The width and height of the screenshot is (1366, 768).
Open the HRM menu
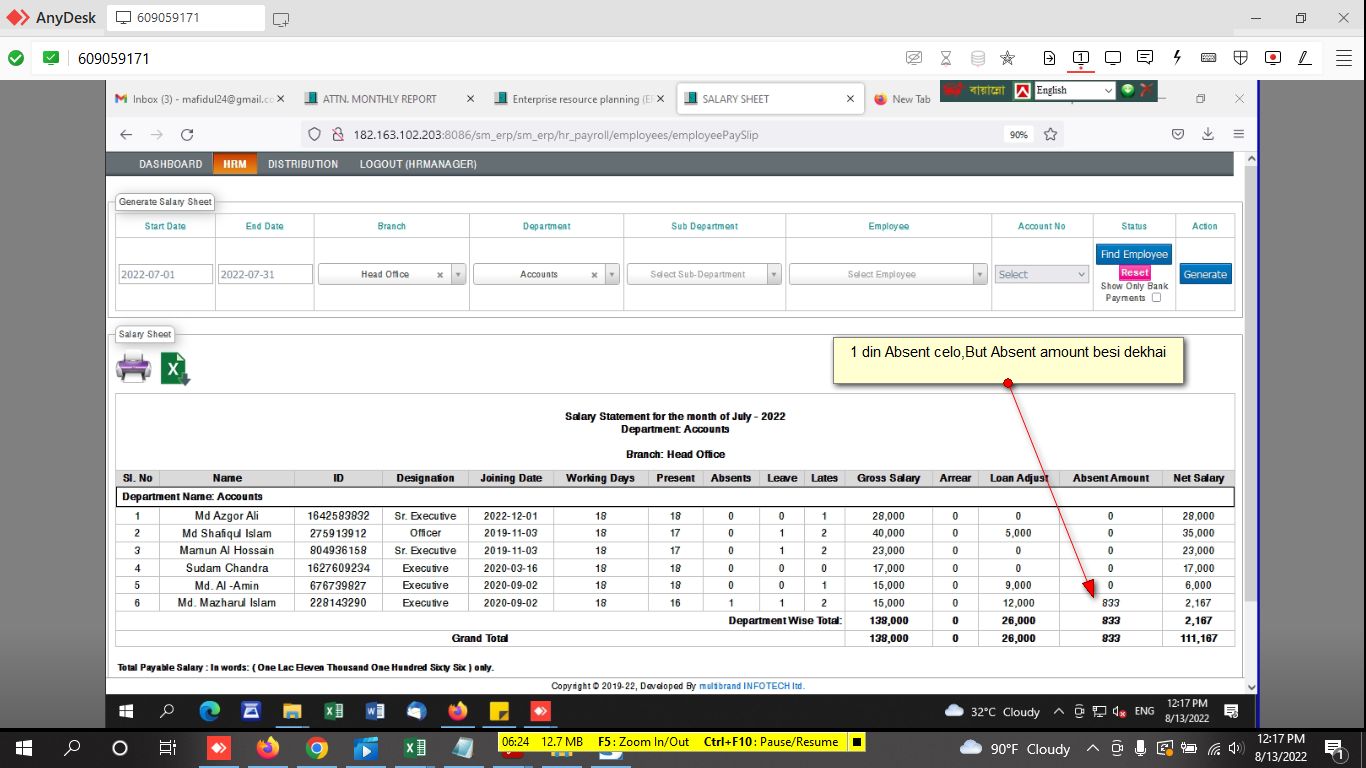(x=234, y=164)
